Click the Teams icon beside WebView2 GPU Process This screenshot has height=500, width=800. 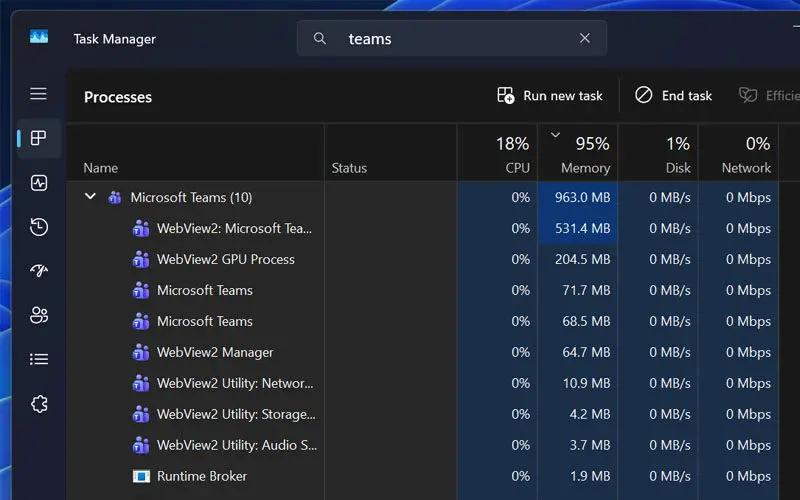point(141,260)
